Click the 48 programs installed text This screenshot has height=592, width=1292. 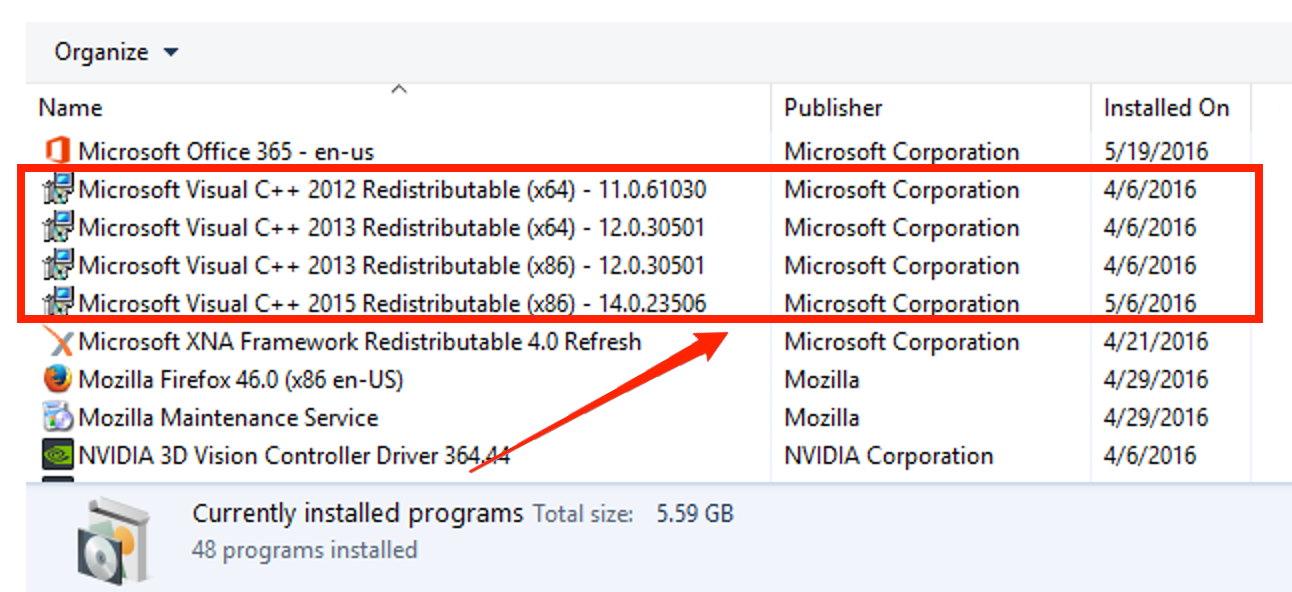pyautogui.click(x=304, y=550)
